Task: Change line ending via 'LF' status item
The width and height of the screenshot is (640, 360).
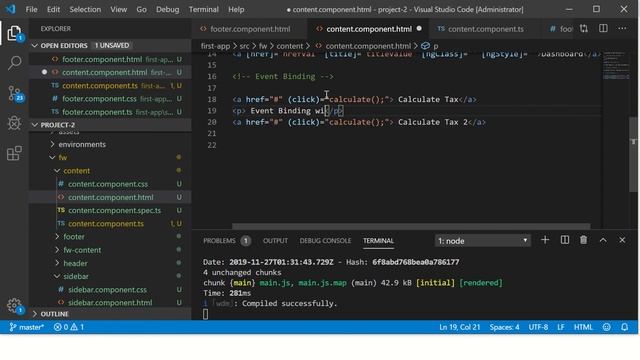Action: [x=561, y=327]
